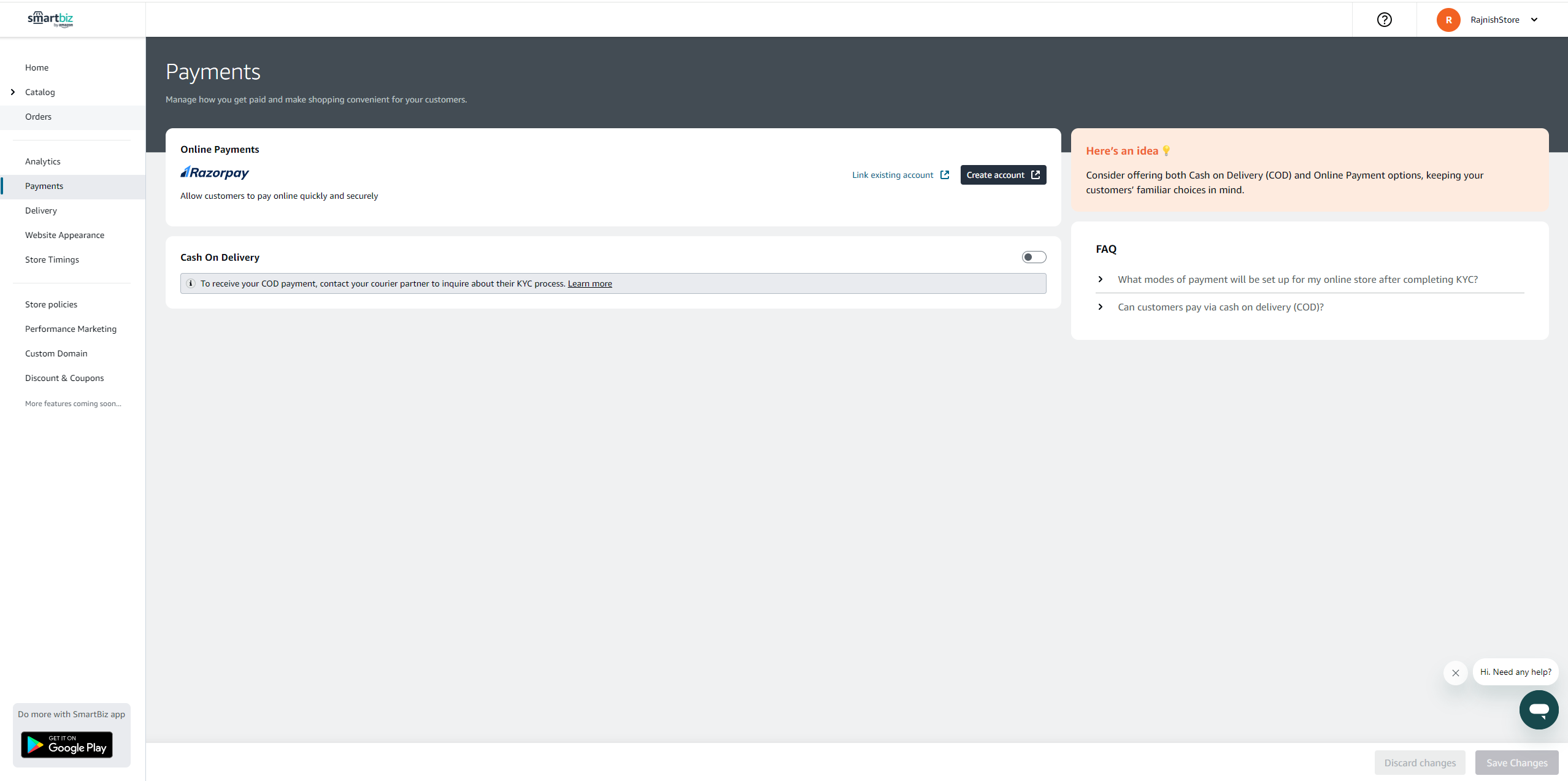This screenshot has width=1568, height=781.
Task: Click the RajnishStore avatar icon
Action: (1448, 19)
